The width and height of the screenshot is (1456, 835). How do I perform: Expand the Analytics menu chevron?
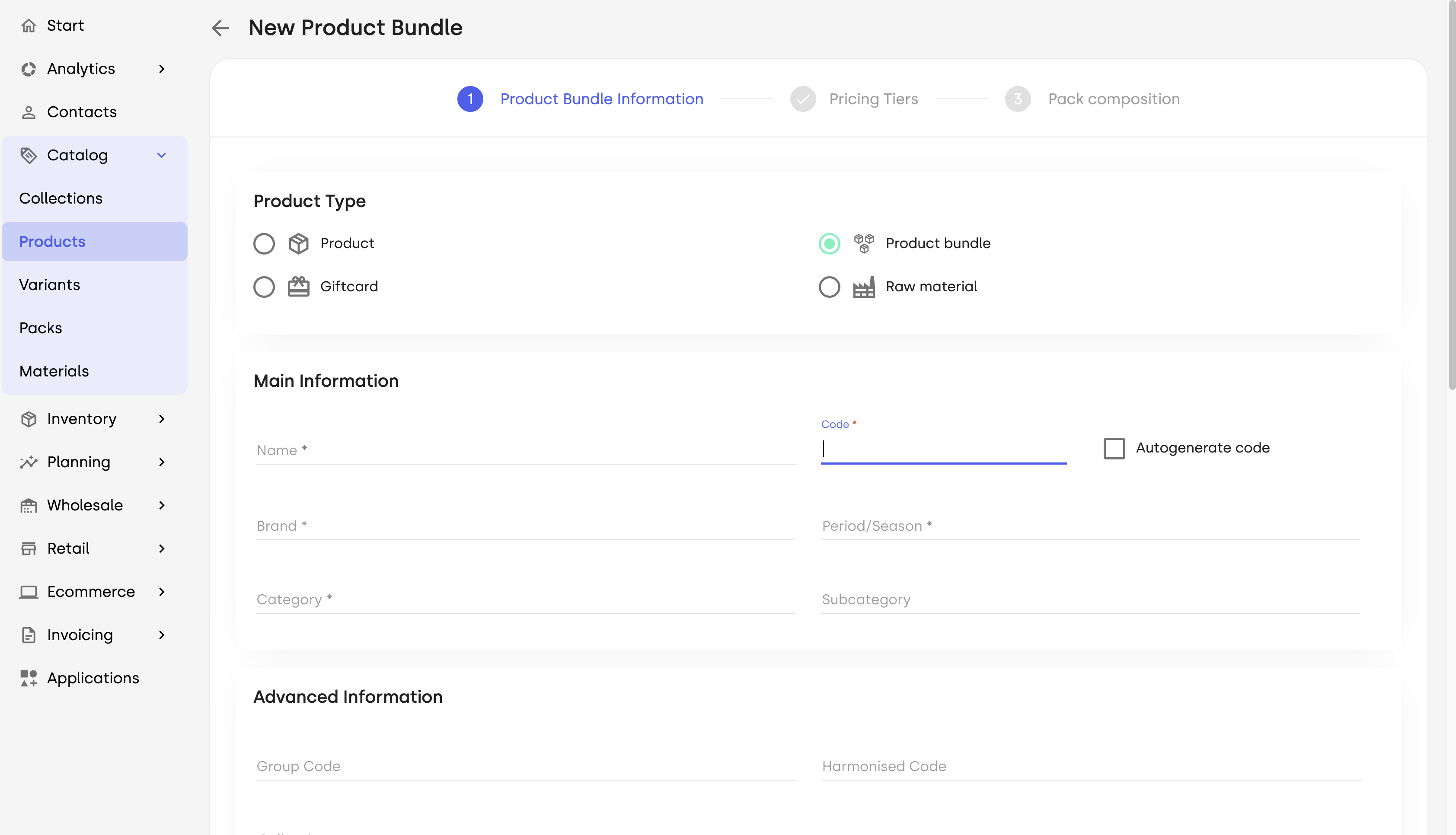(162, 69)
